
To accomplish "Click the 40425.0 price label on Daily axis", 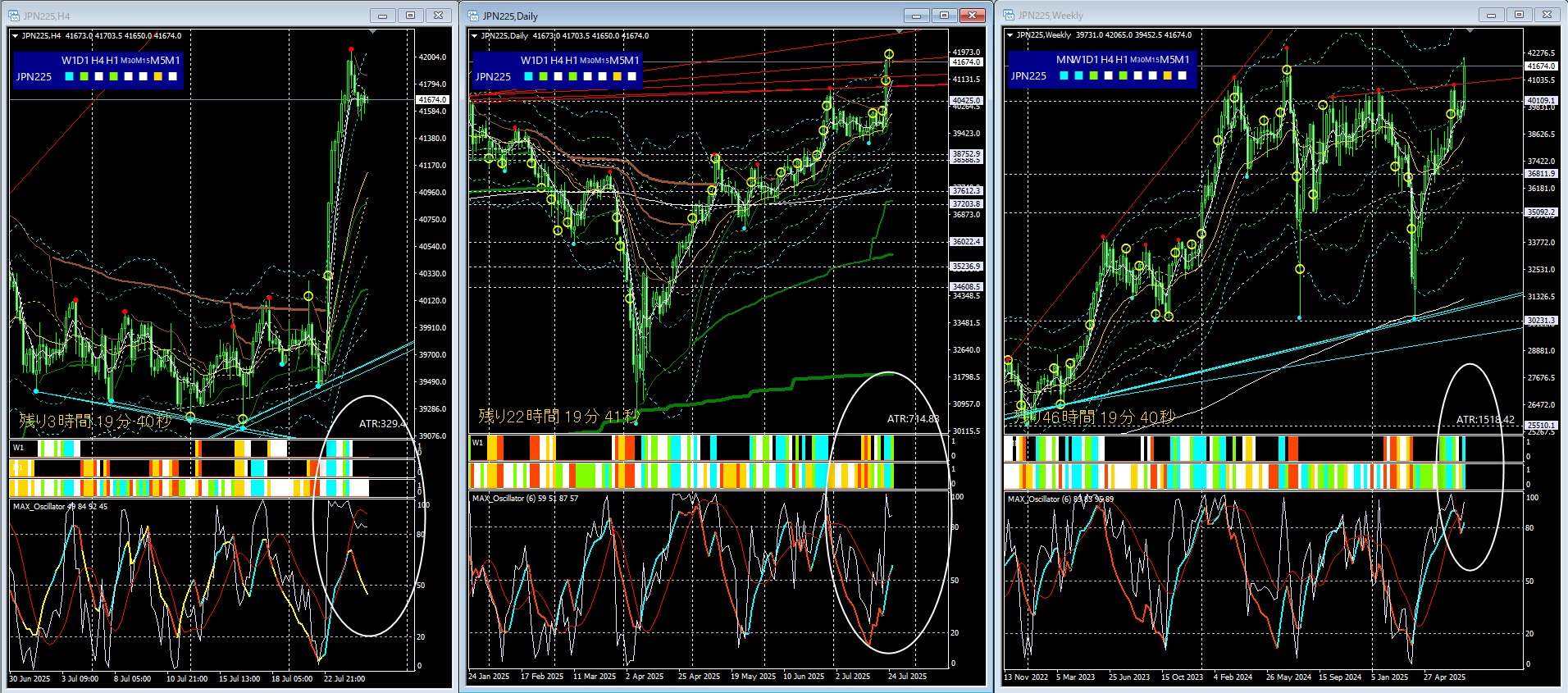I will point(966,101).
